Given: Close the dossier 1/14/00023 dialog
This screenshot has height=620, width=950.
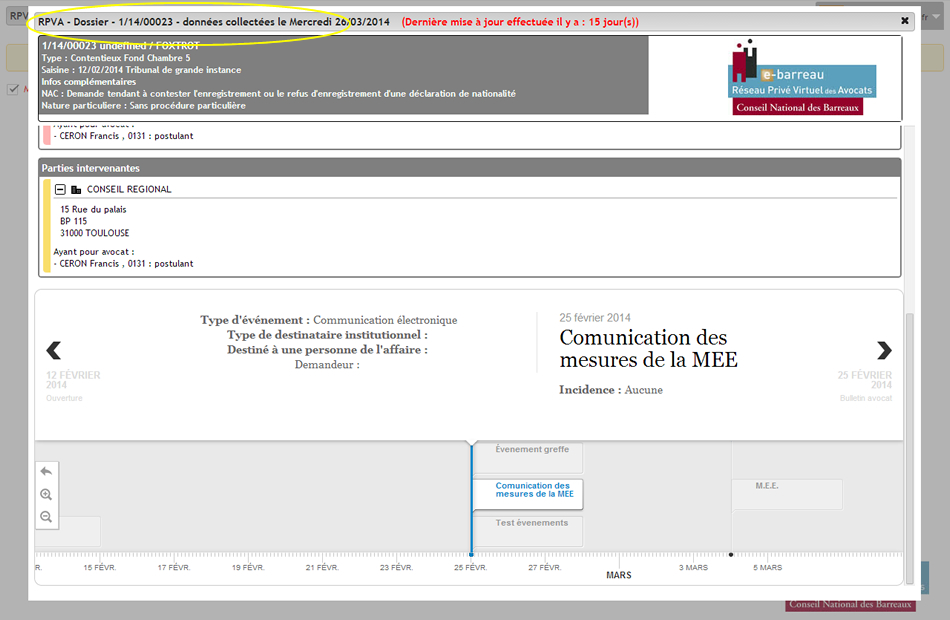Looking at the screenshot, I should [x=904, y=20].
